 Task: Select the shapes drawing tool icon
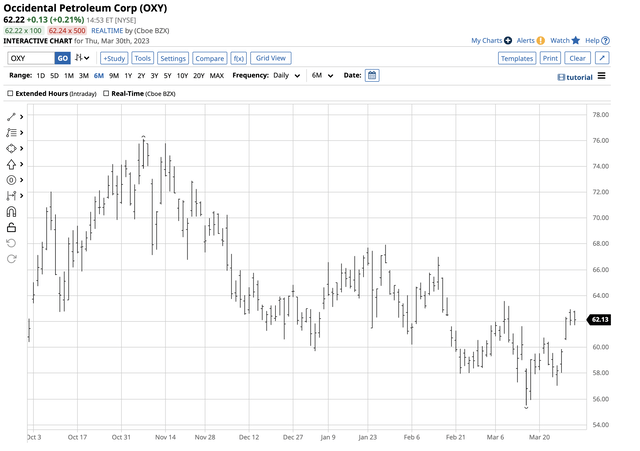(11, 149)
